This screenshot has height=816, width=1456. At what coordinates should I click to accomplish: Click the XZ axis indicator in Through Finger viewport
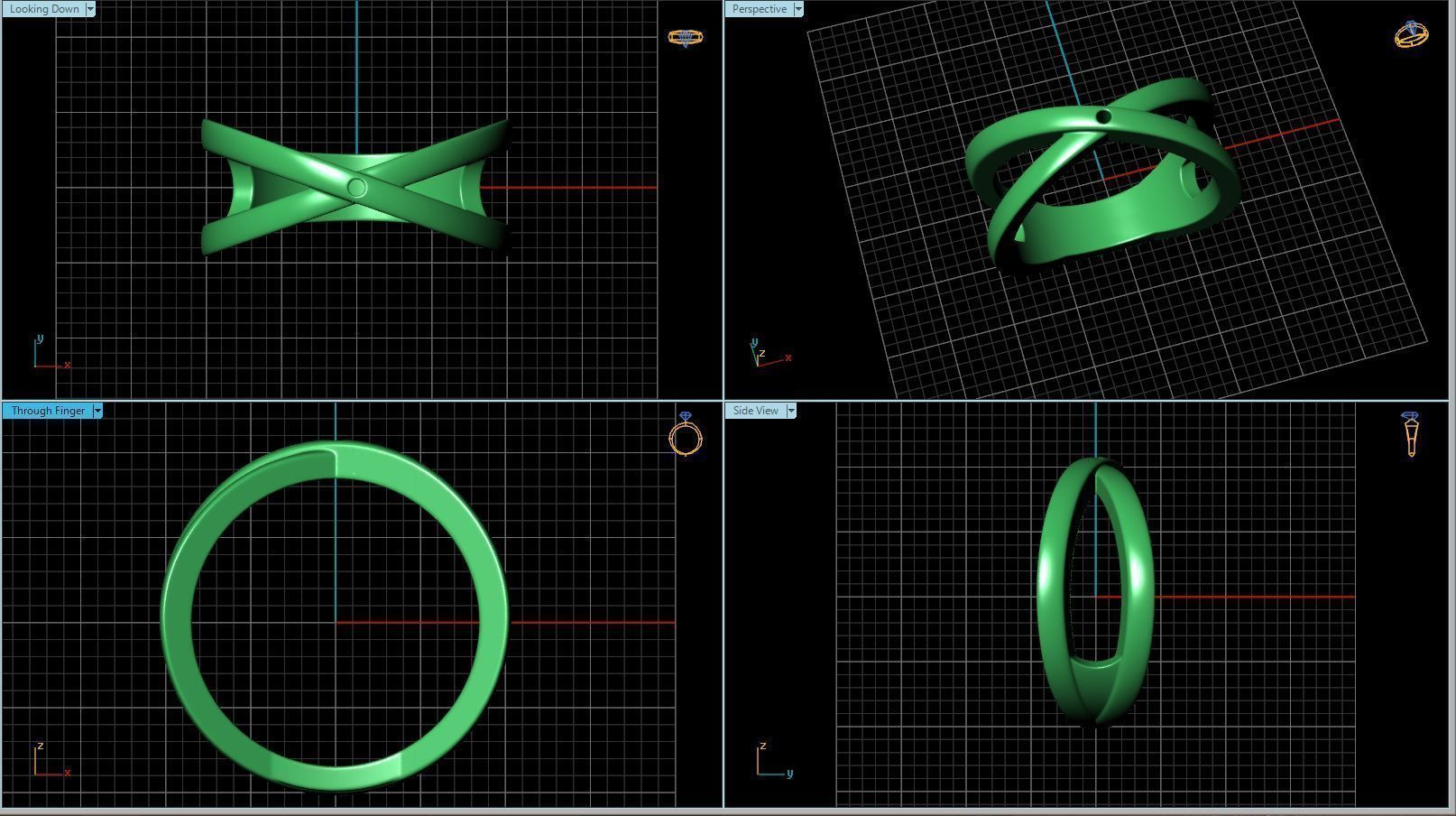click(51, 760)
